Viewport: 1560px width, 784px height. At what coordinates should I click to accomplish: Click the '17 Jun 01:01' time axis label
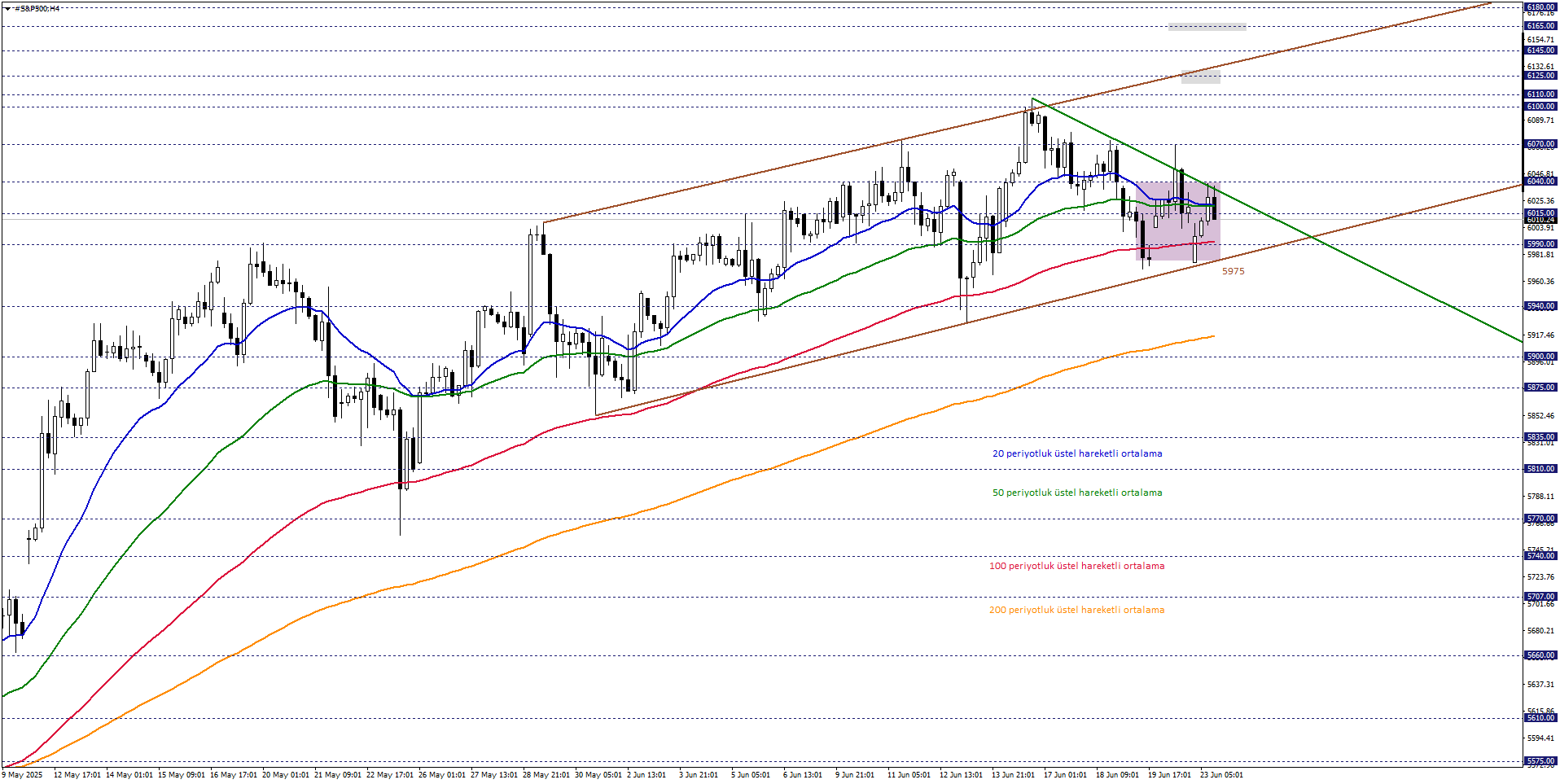point(1065,775)
